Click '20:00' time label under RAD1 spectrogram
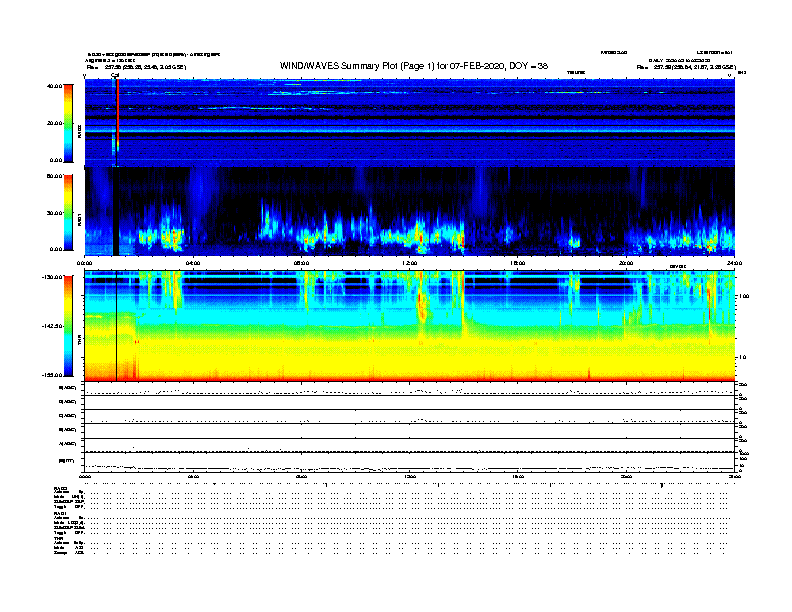 click(x=626, y=263)
